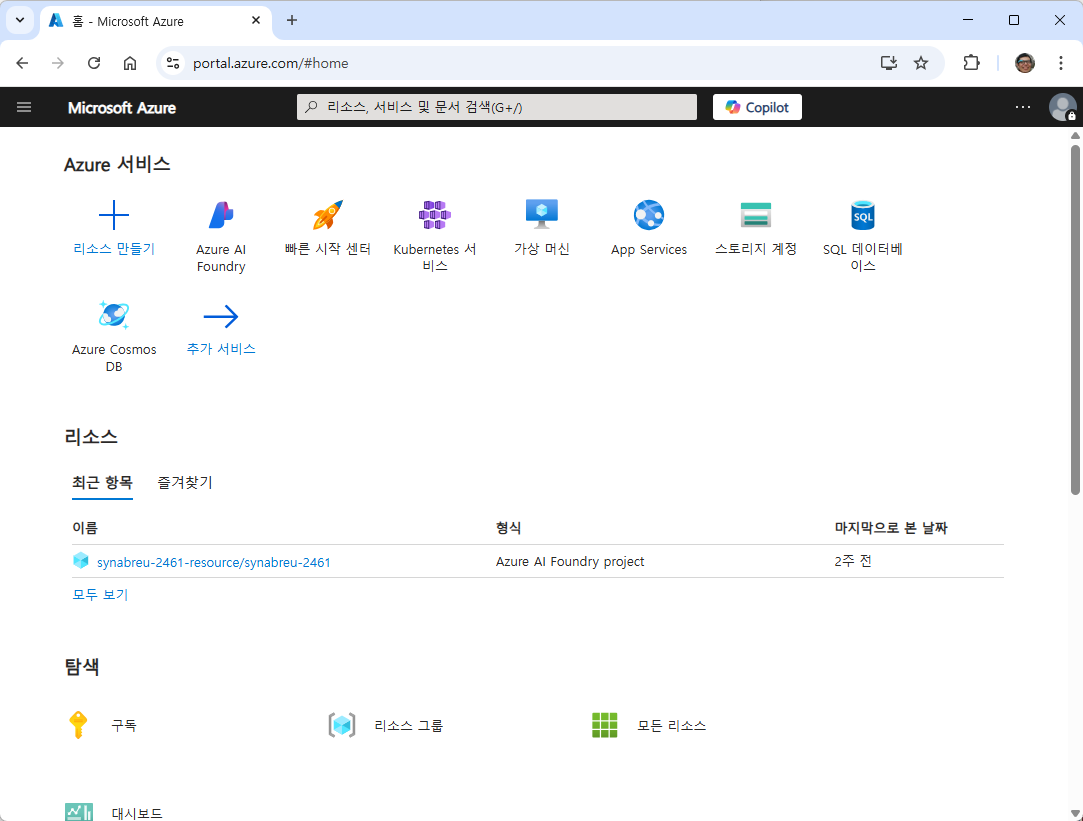Open the portal ellipsis overflow menu
Image resolution: width=1083 pixels, height=821 pixels.
(x=1023, y=107)
